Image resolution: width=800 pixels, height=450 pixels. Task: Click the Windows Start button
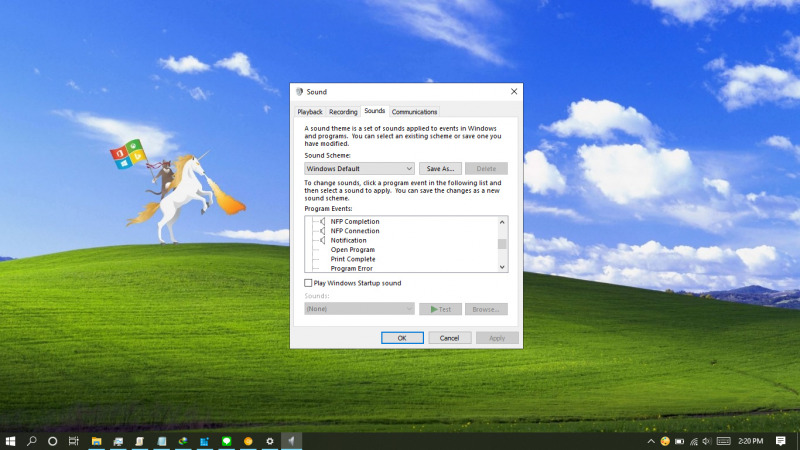(10, 441)
